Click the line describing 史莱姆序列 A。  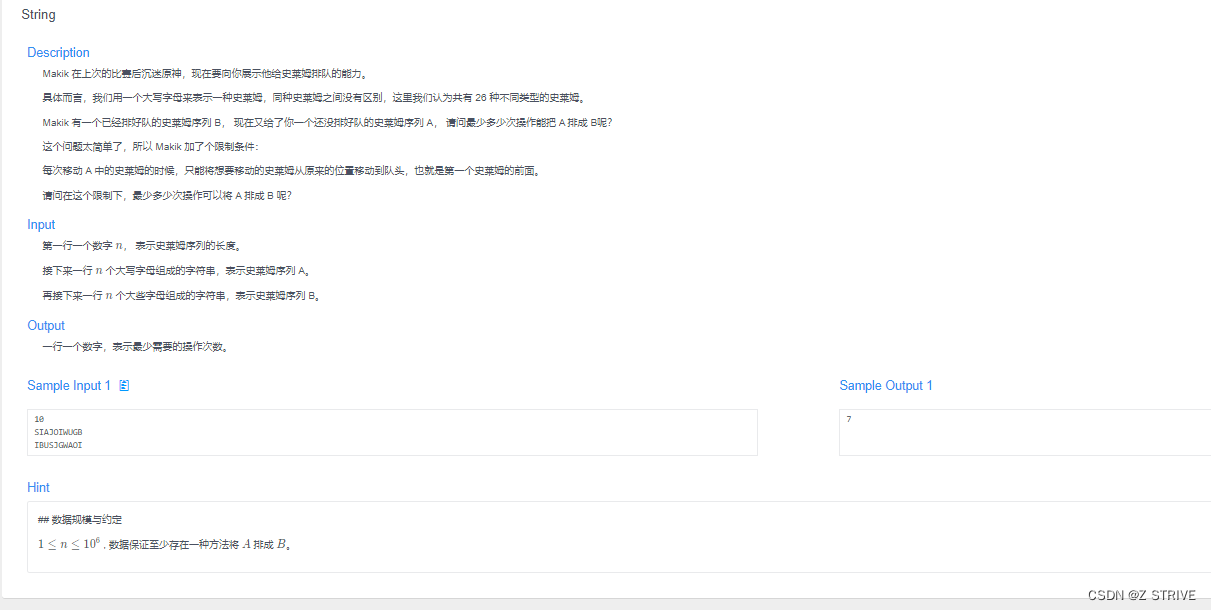tap(177, 271)
